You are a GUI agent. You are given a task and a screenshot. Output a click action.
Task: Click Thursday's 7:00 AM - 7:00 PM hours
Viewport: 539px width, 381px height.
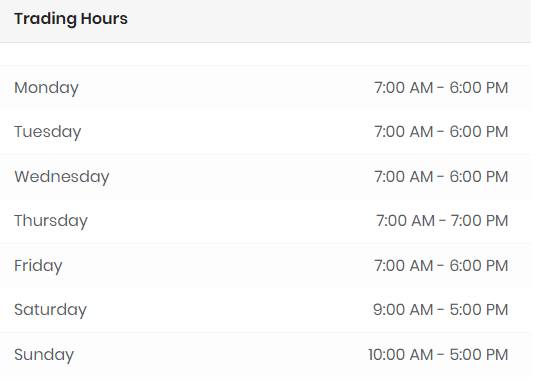(x=442, y=220)
